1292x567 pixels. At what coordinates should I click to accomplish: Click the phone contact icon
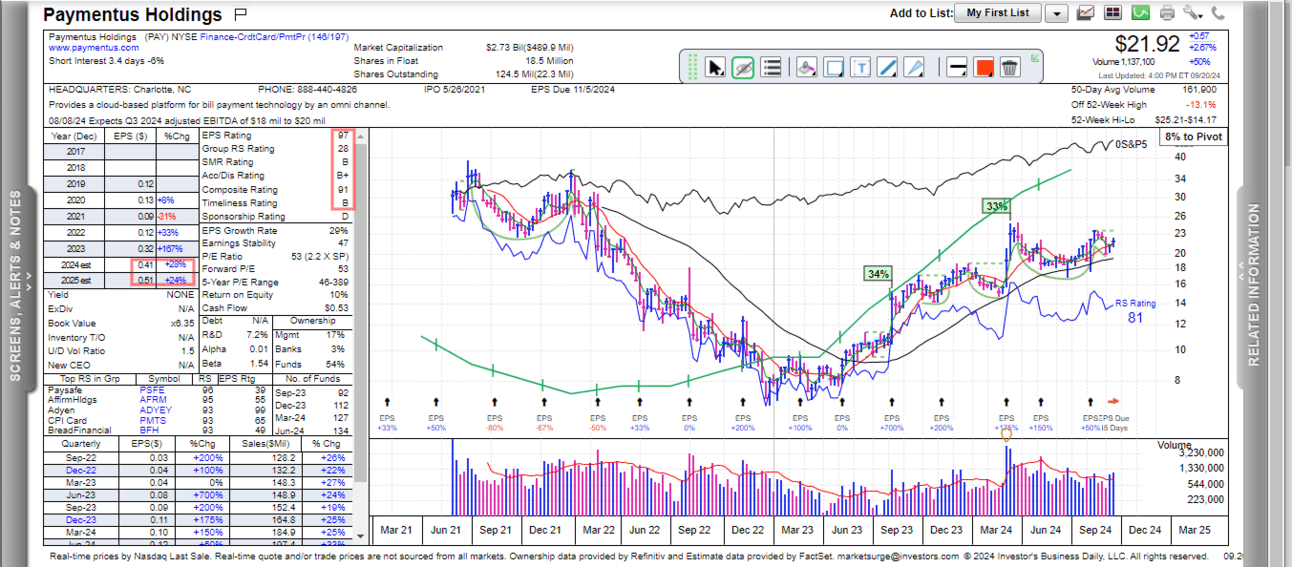(1218, 13)
